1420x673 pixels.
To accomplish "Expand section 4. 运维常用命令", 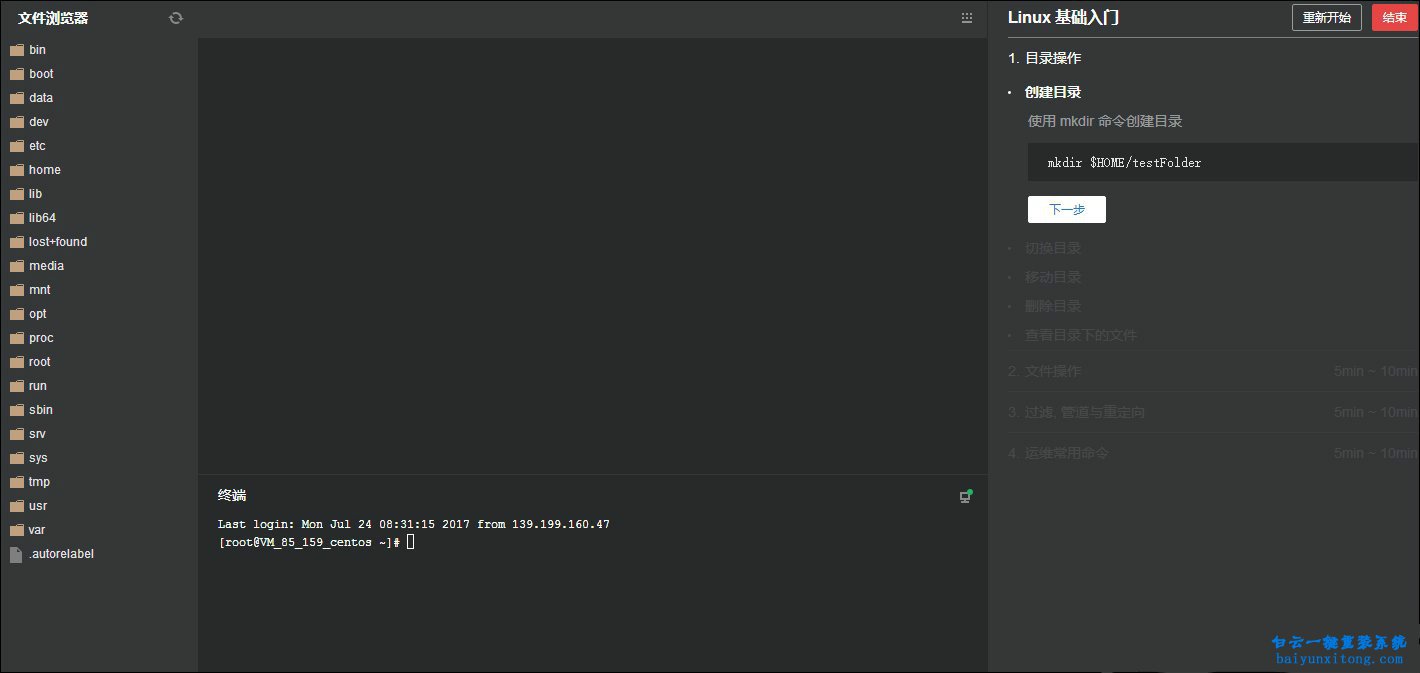I will (x=1059, y=453).
